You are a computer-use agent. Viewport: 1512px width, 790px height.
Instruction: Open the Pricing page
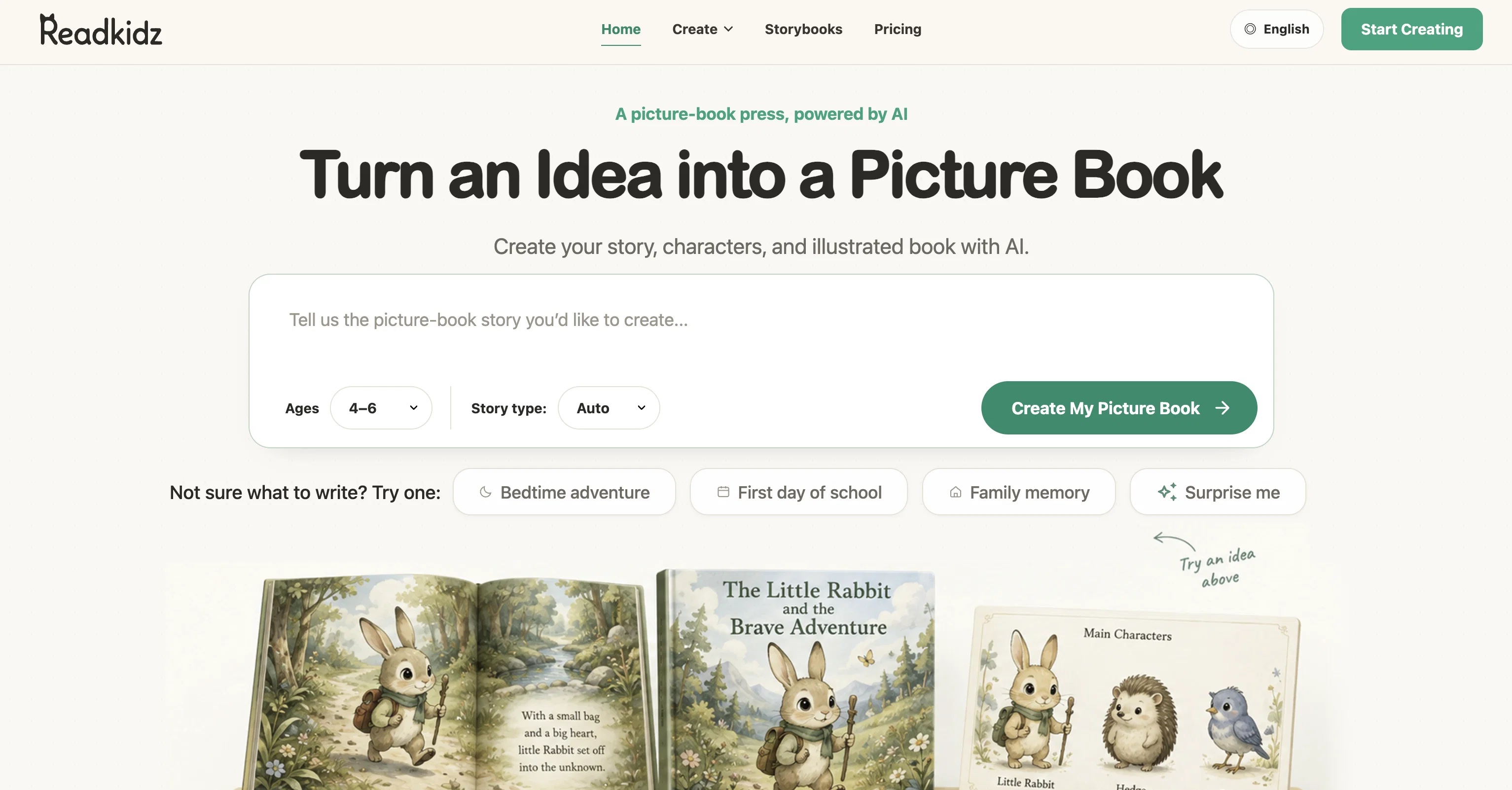[898, 29]
